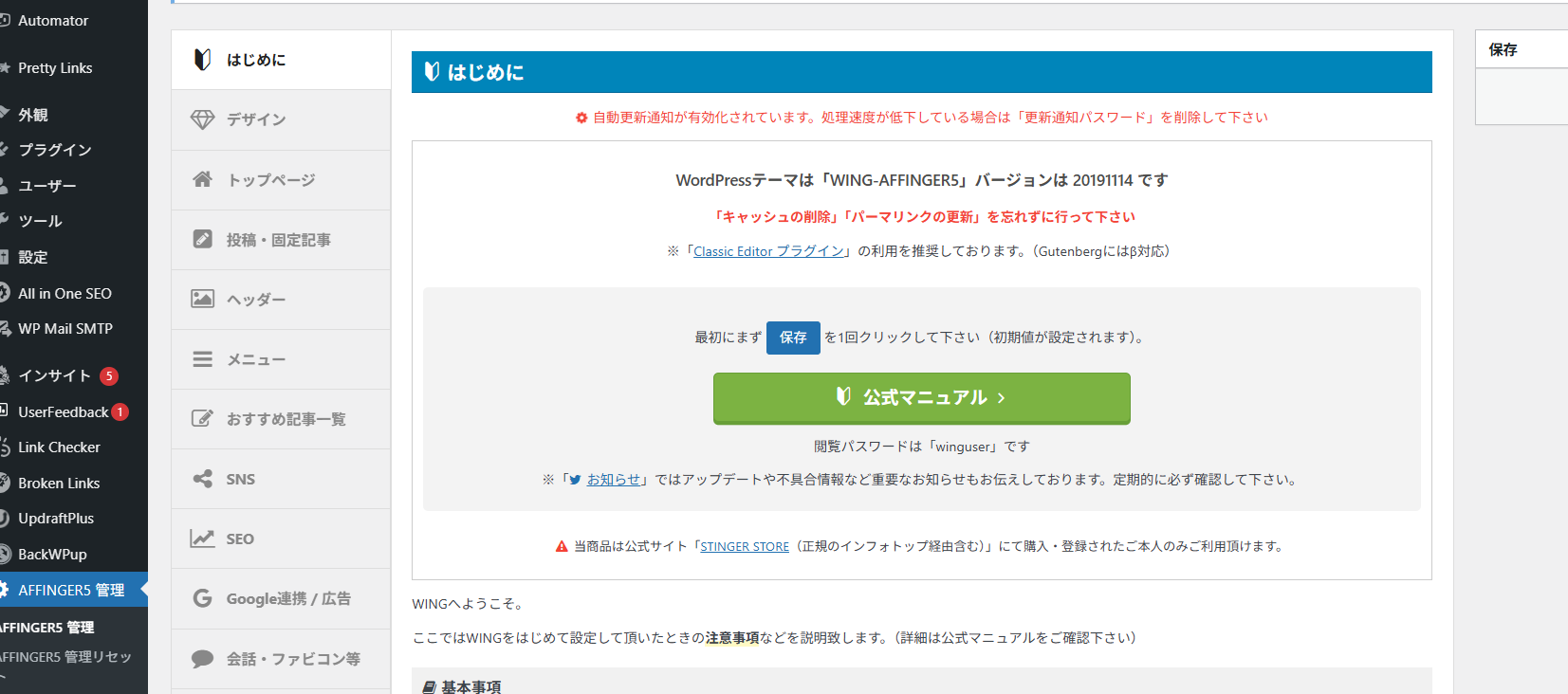Screen dimensions: 1568x694
Task: Open the AFFINGER5 管理 submenu entry
Action: (47, 627)
